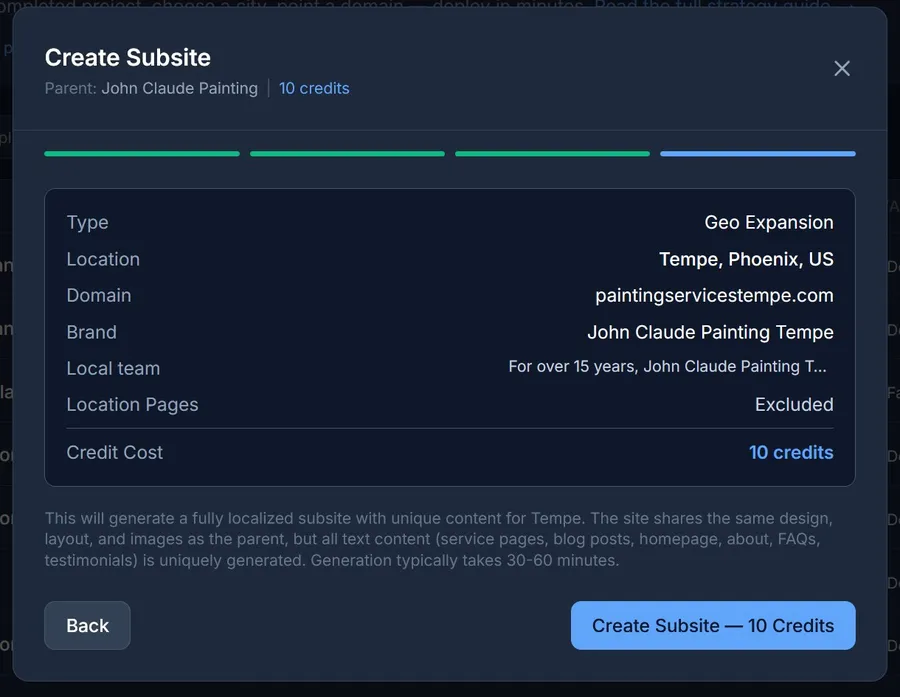The width and height of the screenshot is (900, 697).
Task: Click the truncated Local team description text
Action: (667, 367)
